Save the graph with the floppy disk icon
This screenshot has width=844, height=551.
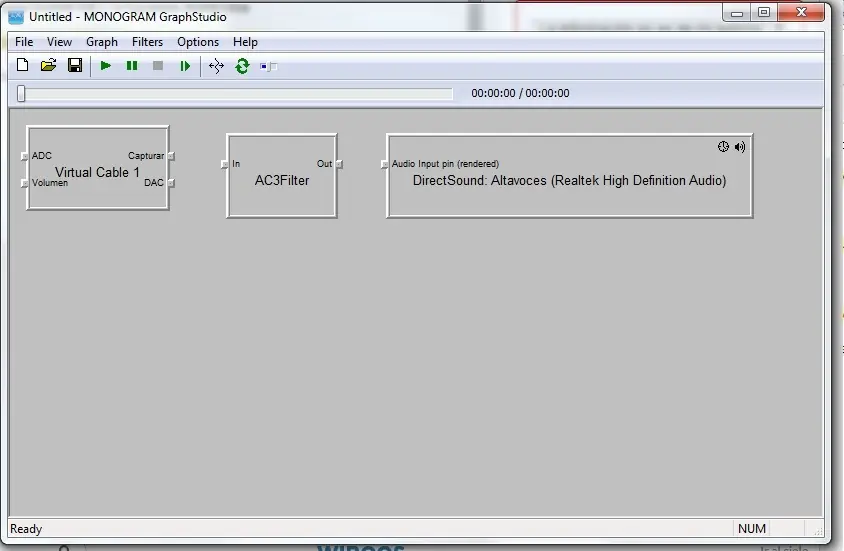click(75, 66)
